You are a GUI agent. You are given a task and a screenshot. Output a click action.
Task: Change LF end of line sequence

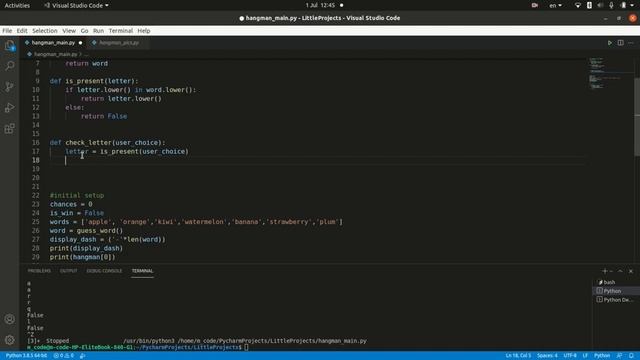pos(585,356)
